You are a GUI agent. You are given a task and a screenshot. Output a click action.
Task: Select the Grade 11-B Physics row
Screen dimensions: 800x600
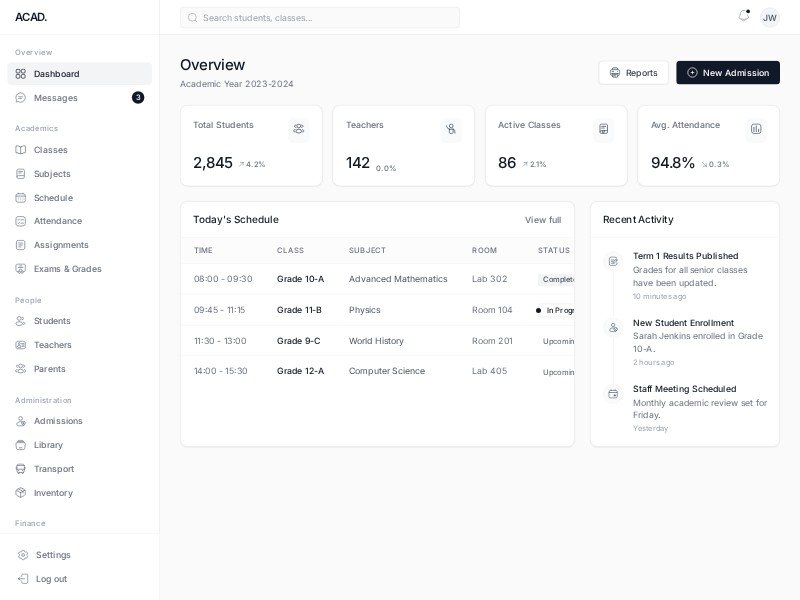tap(377, 310)
